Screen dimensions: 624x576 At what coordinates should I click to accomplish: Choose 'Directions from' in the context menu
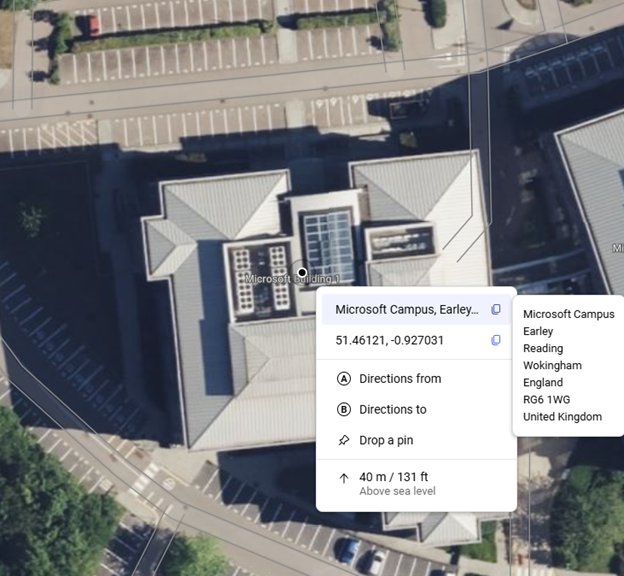pos(400,379)
